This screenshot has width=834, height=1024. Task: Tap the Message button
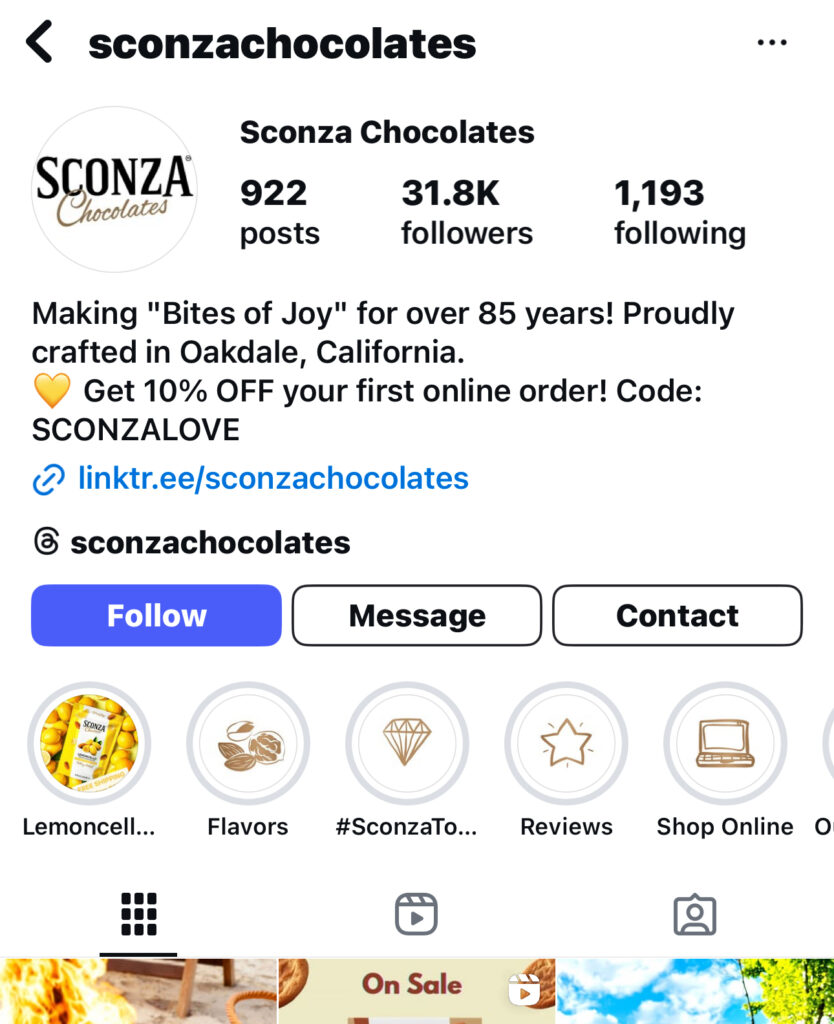417,615
